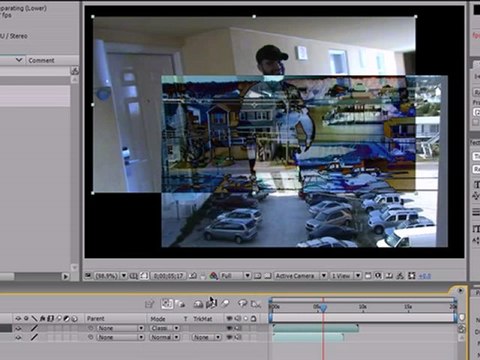Click the 3D layer switch column header

(x=75, y=319)
